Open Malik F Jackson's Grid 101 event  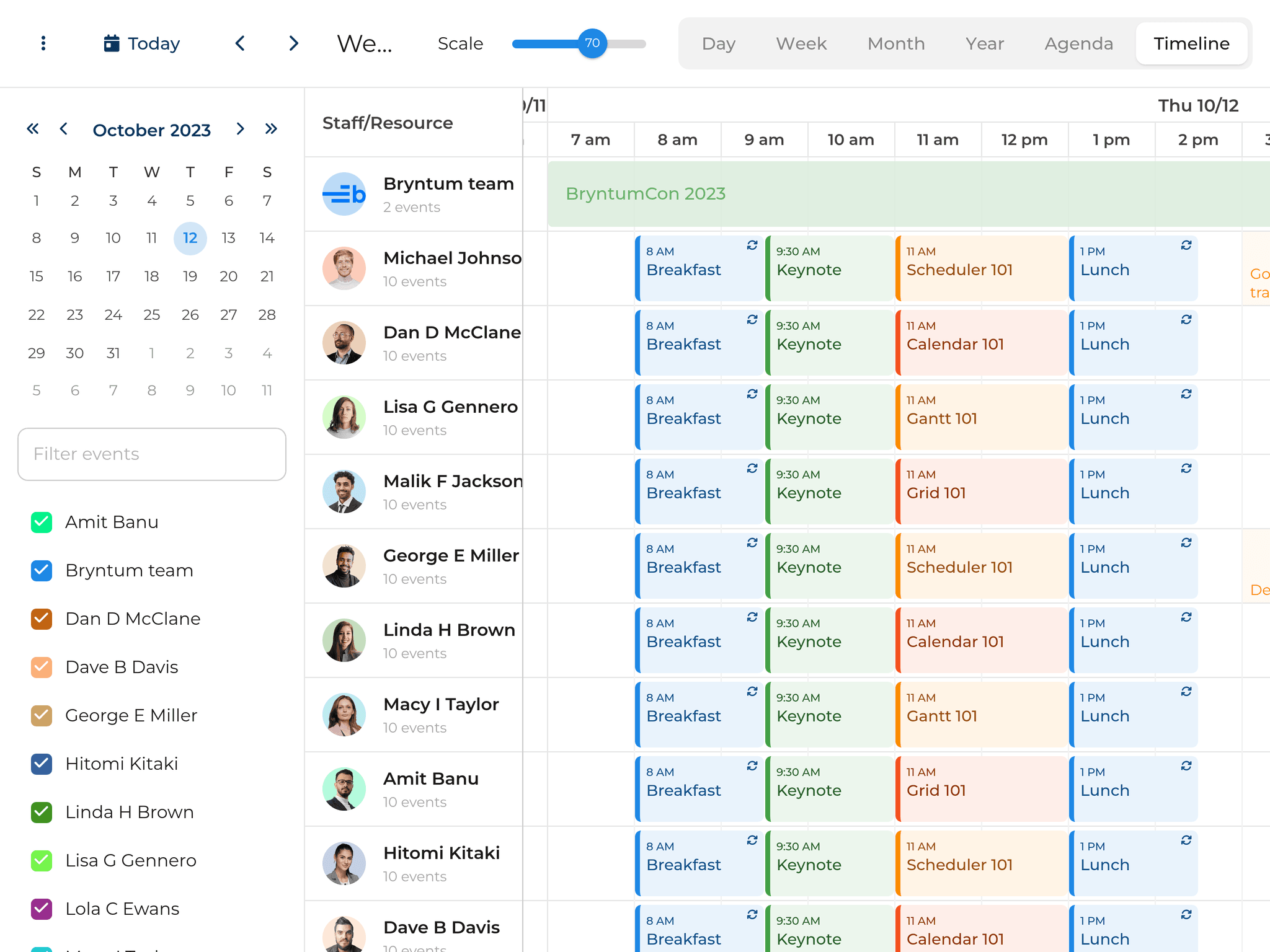[981, 491]
